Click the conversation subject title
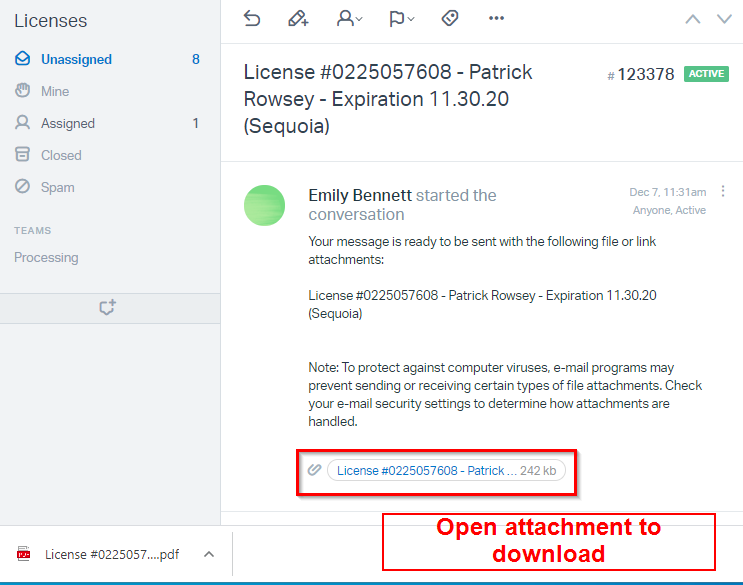This screenshot has width=743, height=585. (388, 99)
